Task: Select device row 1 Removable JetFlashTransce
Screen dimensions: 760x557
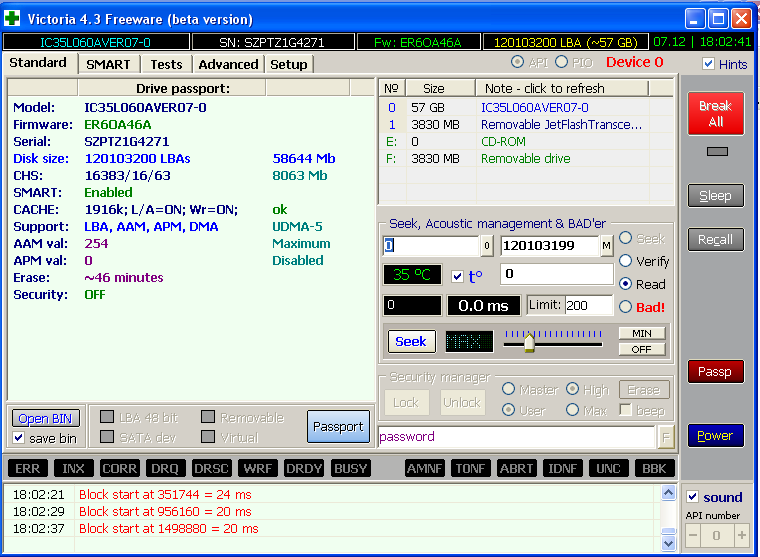Action: 526,125
